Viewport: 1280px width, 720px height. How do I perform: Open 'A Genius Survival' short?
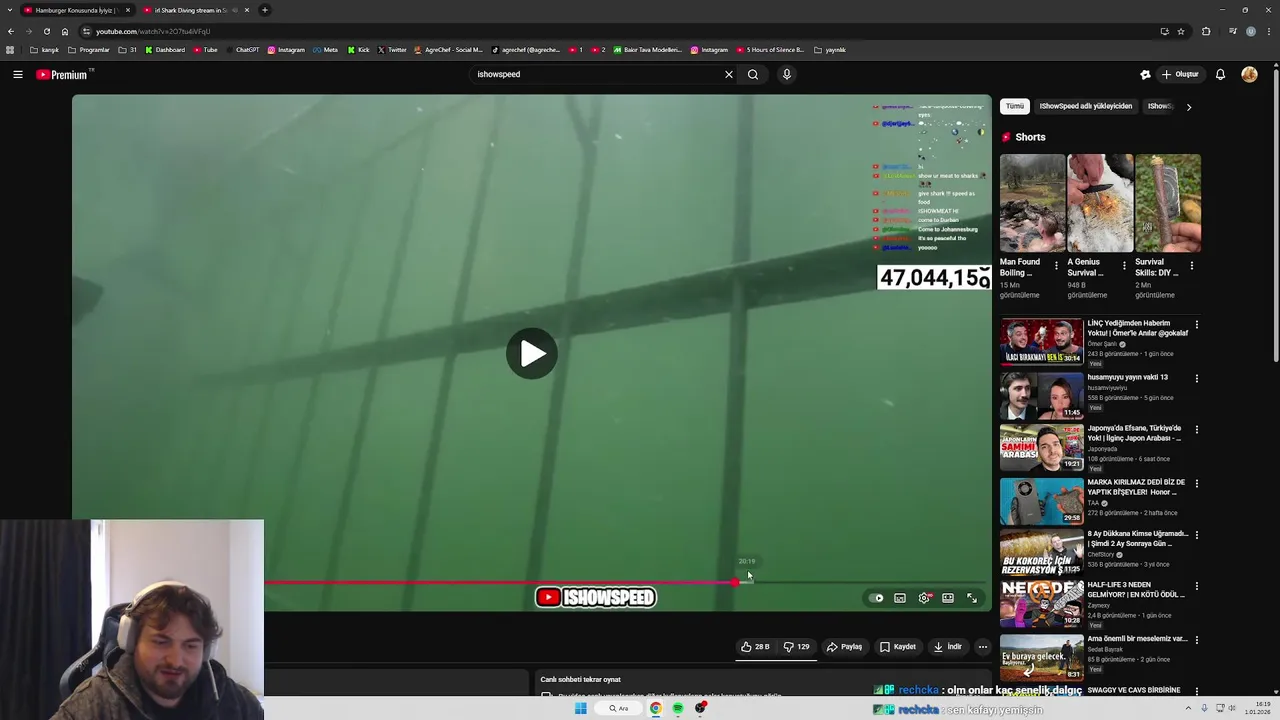tap(1100, 203)
